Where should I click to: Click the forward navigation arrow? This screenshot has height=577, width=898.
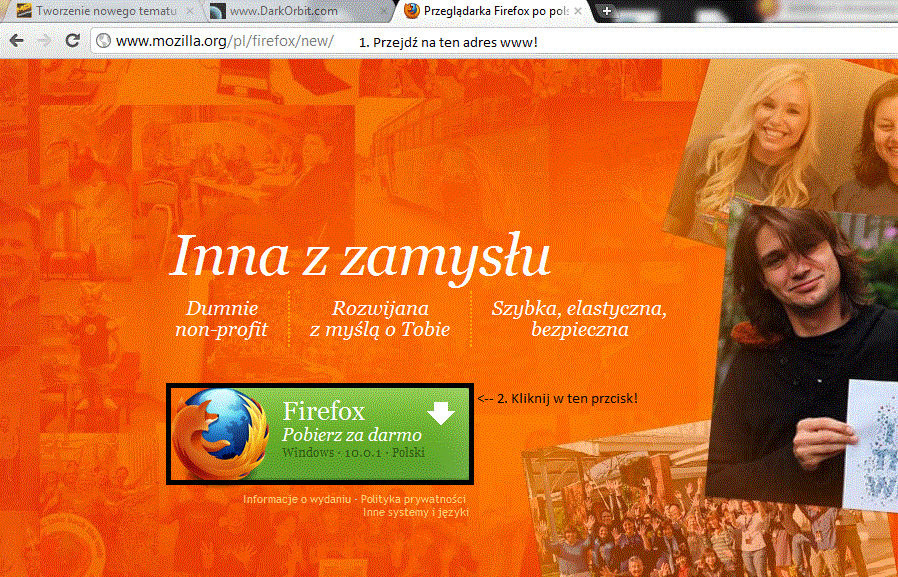tap(44, 41)
